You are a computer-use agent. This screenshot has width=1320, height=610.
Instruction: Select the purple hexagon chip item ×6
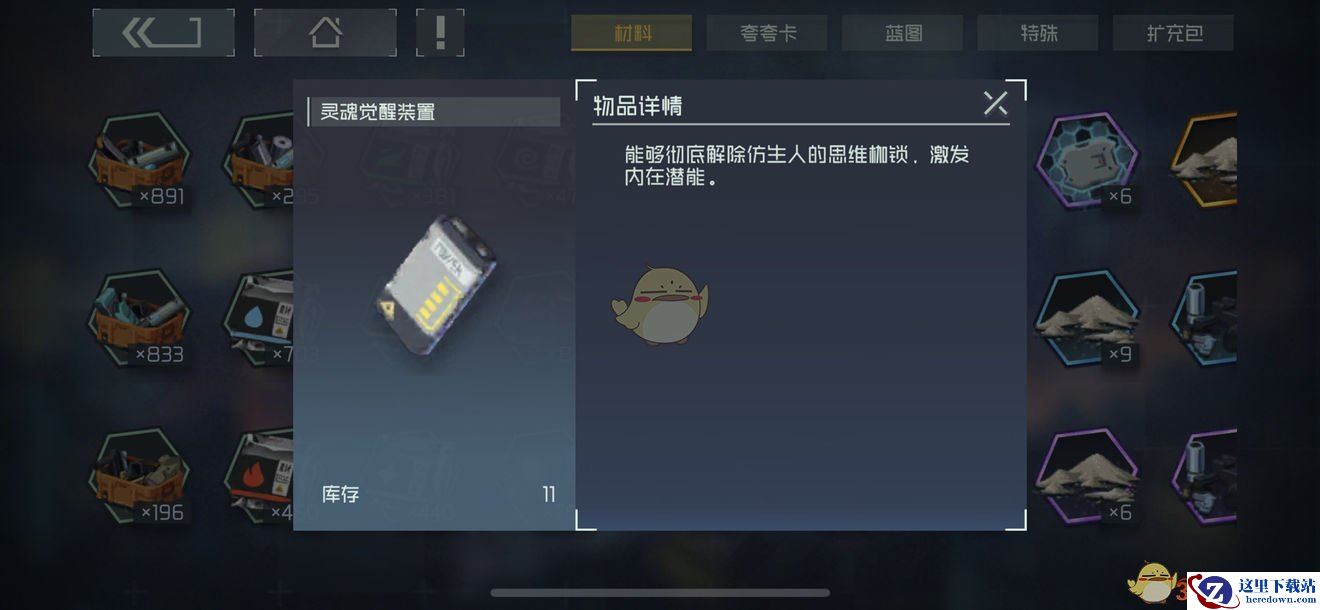1087,160
